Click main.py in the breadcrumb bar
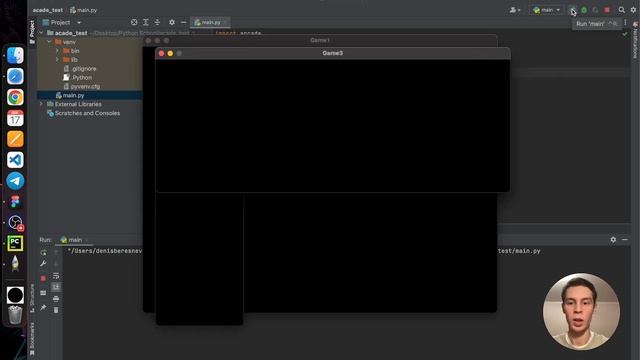 pyautogui.click(x=84, y=10)
